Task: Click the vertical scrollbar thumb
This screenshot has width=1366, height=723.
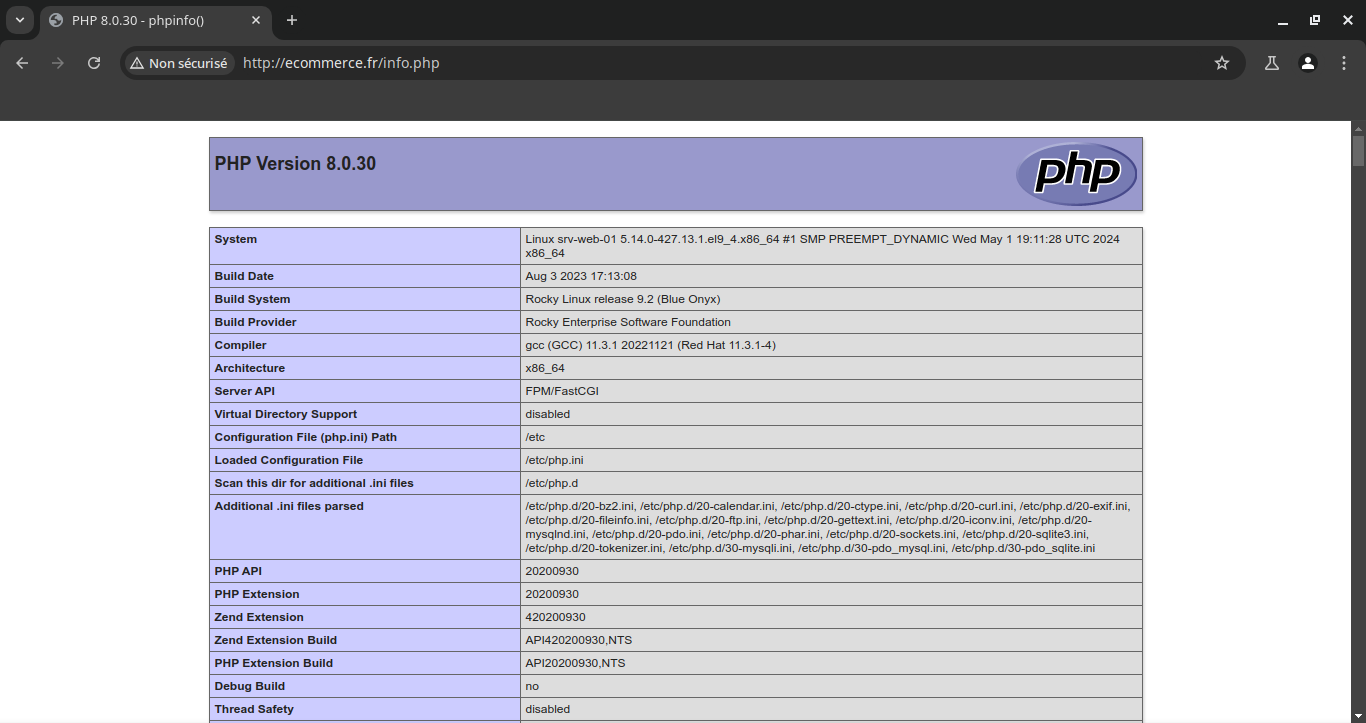Action: click(x=1358, y=151)
